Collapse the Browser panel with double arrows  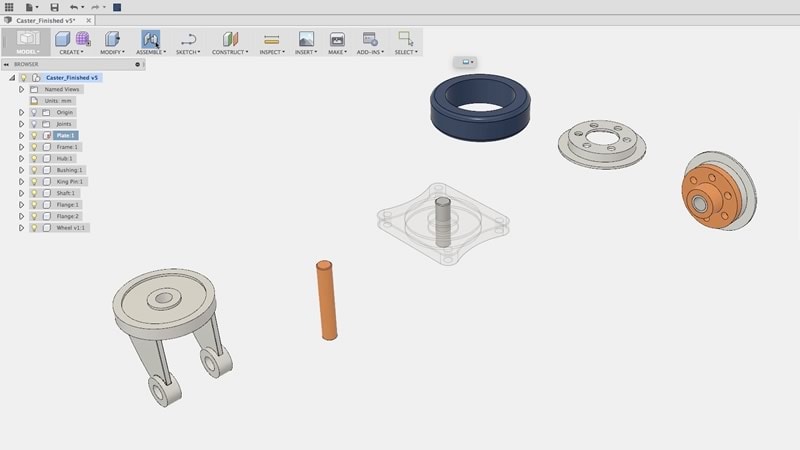pos(6,64)
